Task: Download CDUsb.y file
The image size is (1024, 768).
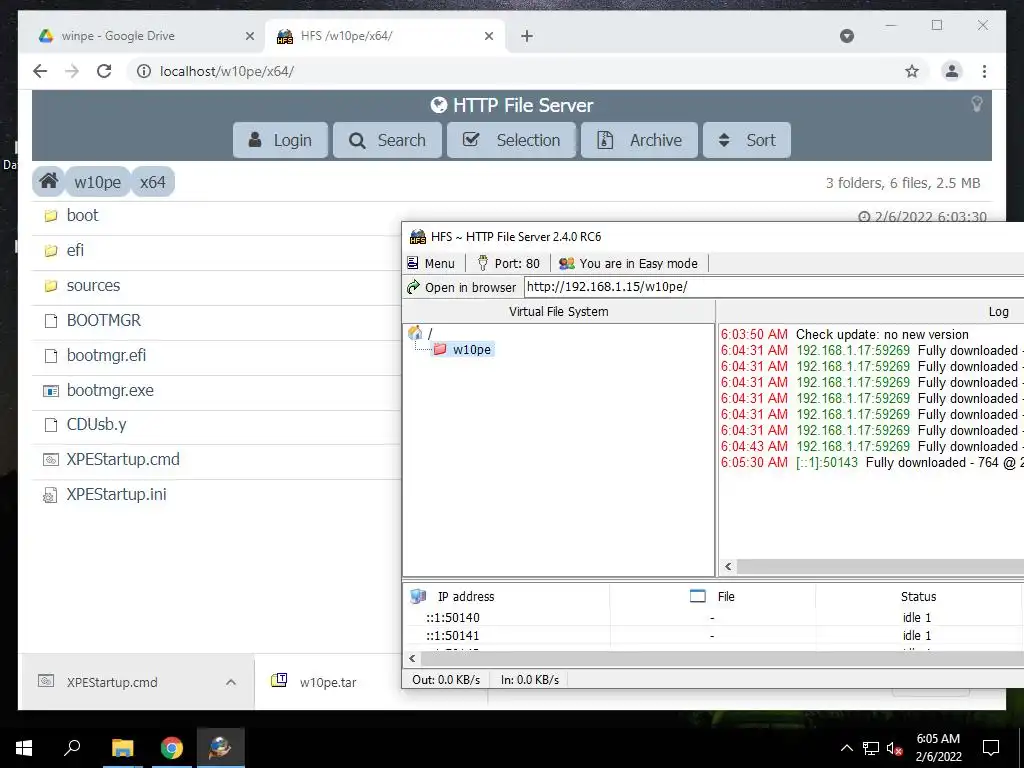Action: [97, 424]
